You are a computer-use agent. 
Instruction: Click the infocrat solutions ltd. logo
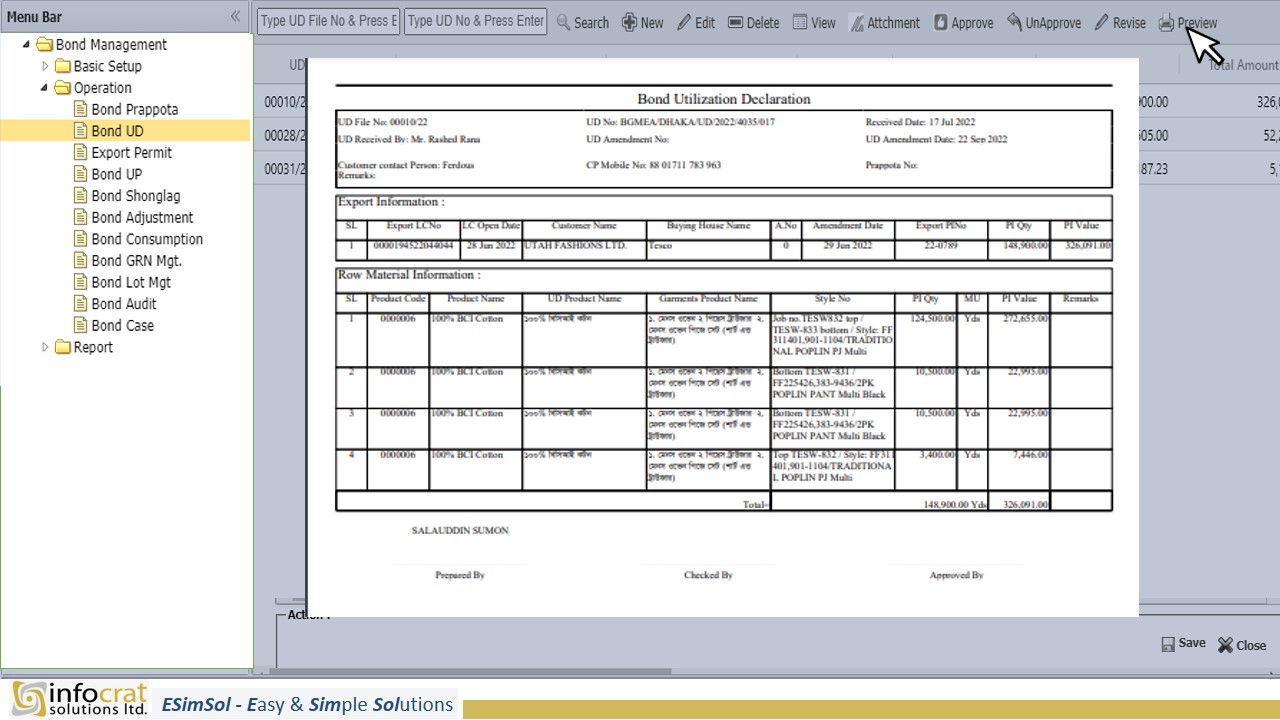coord(80,699)
